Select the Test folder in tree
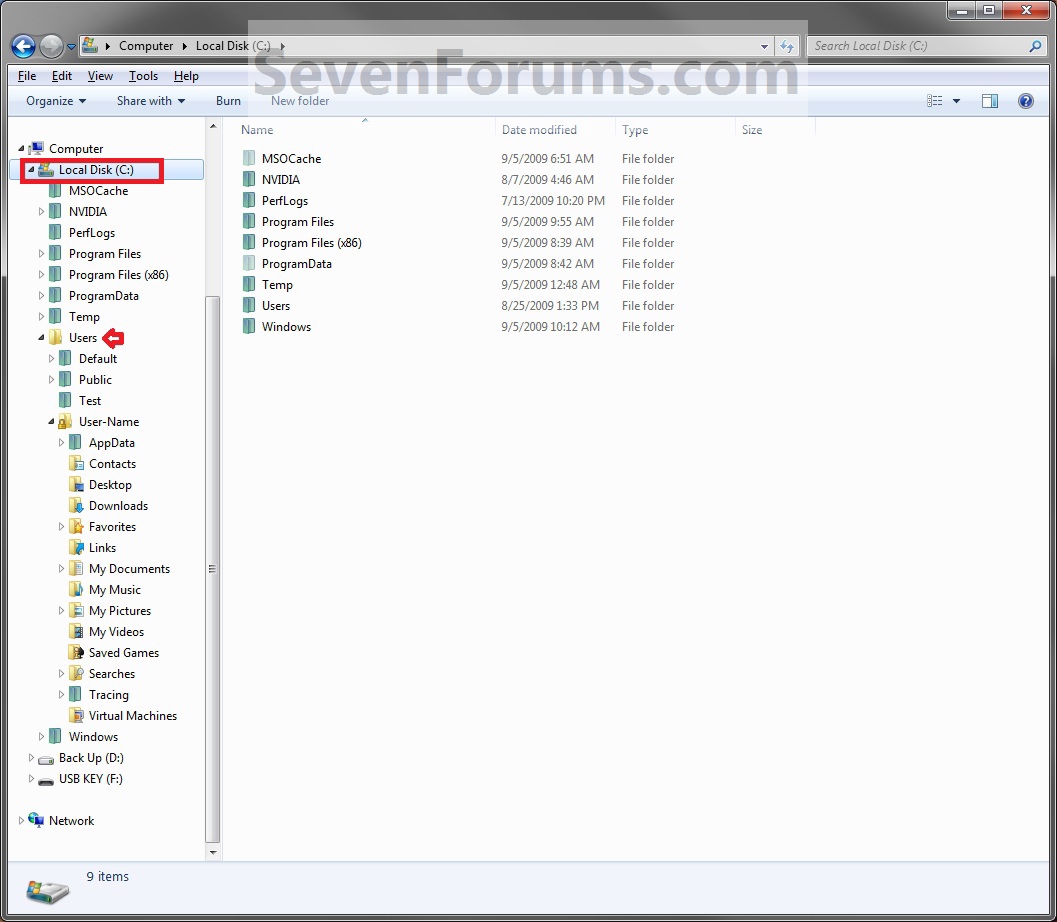Viewport: 1057px width, 922px height. pyautogui.click(x=90, y=400)
